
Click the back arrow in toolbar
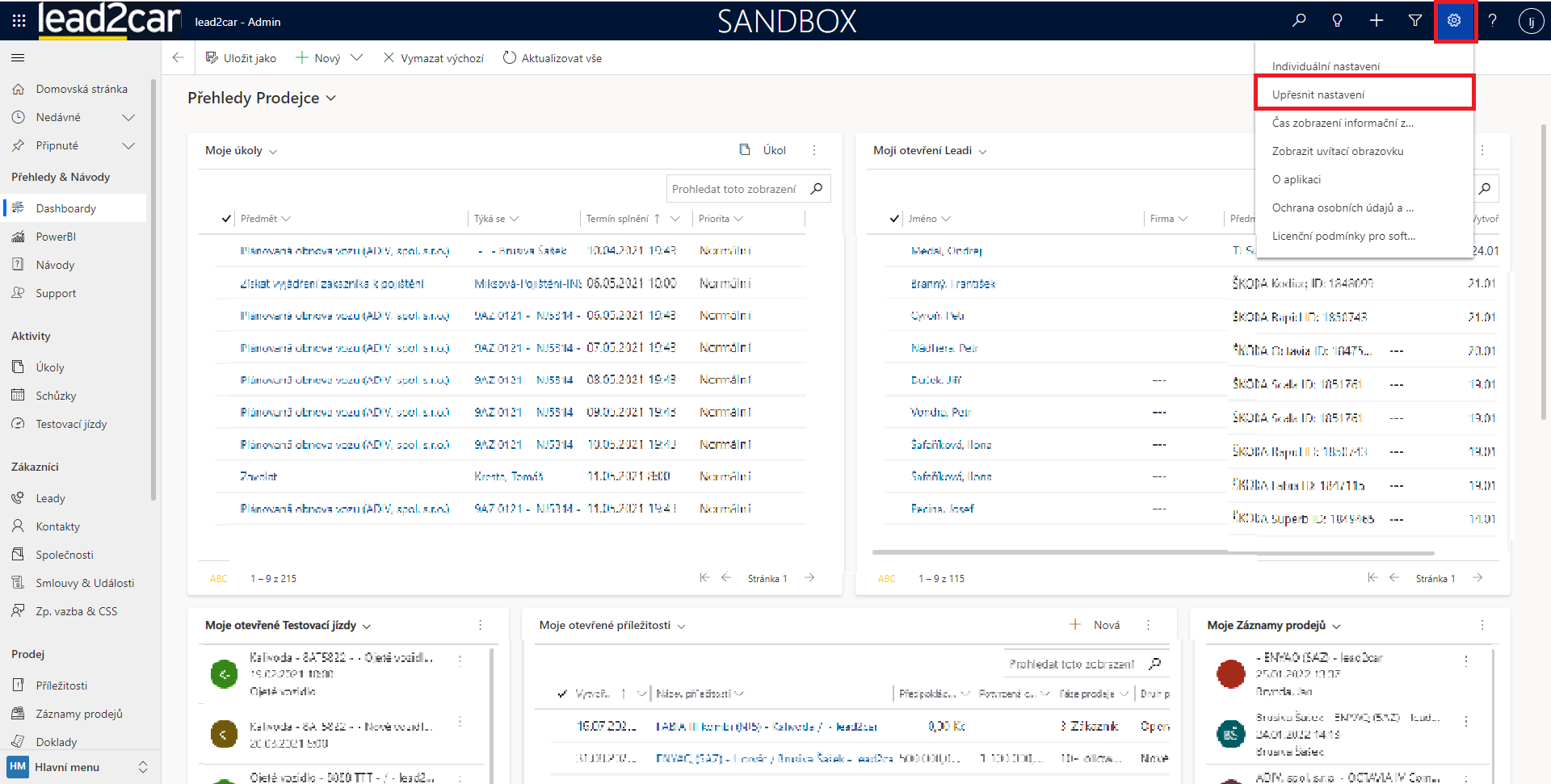179,58
